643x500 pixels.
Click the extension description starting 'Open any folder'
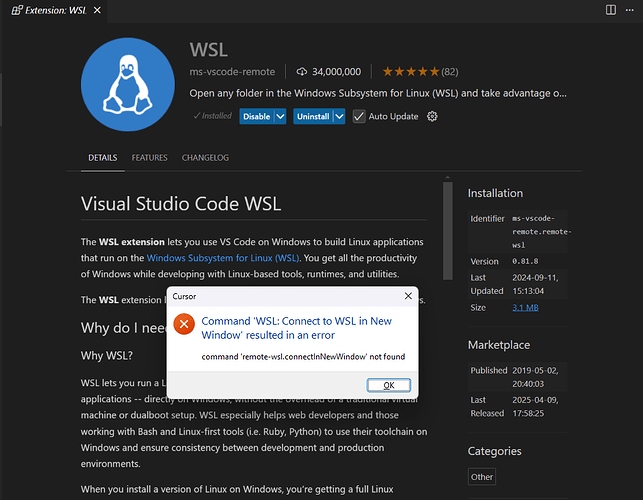coord(378,94)
